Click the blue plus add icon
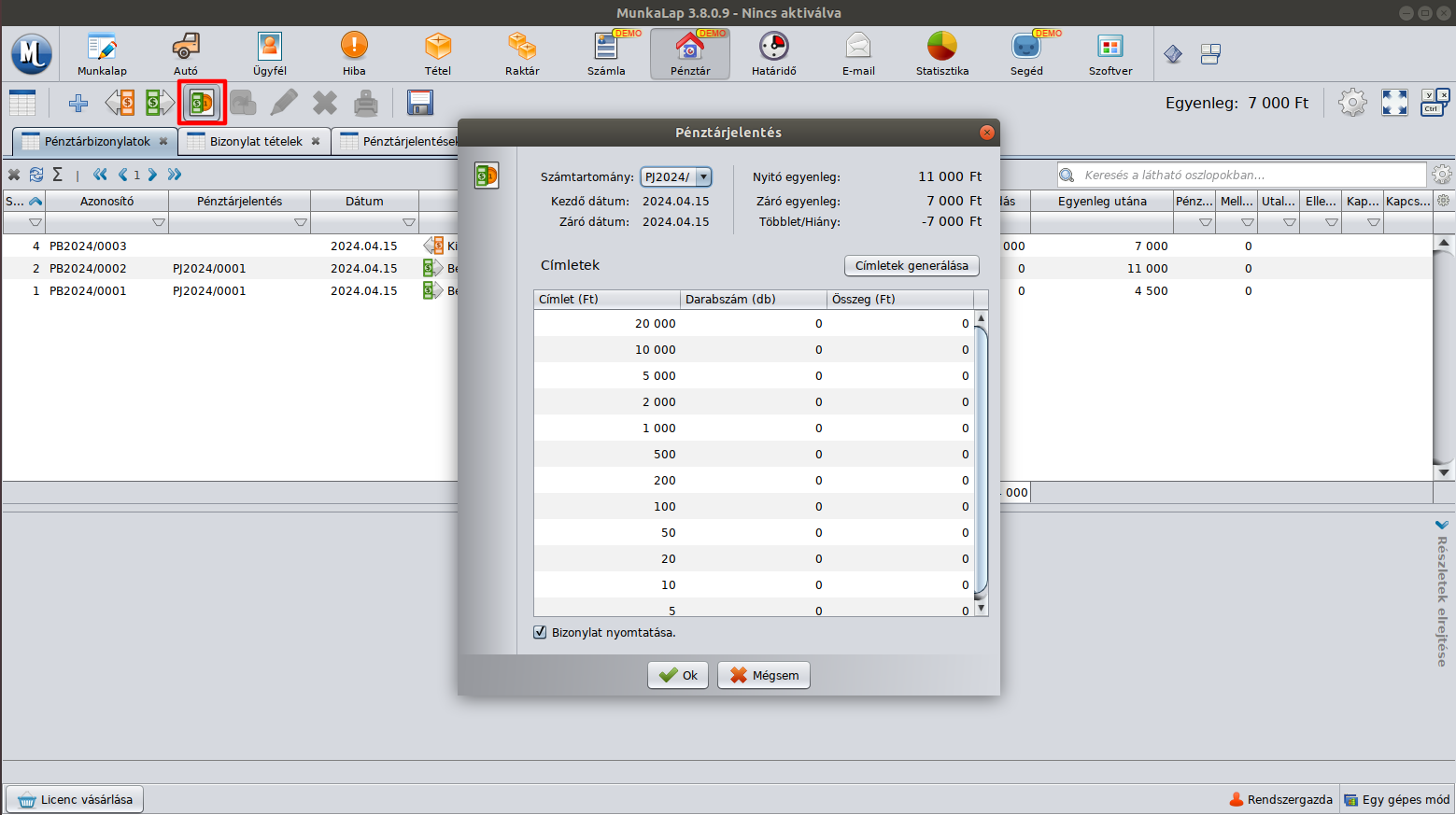Viewport: 1456px width, 815px height. click(x=78, y=103)
